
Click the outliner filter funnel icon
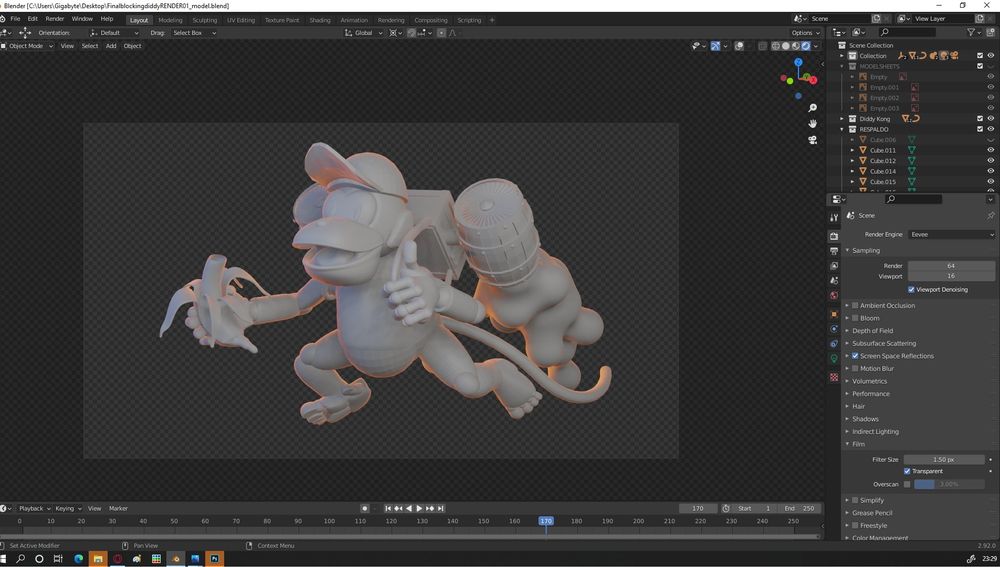pos(971,32)
